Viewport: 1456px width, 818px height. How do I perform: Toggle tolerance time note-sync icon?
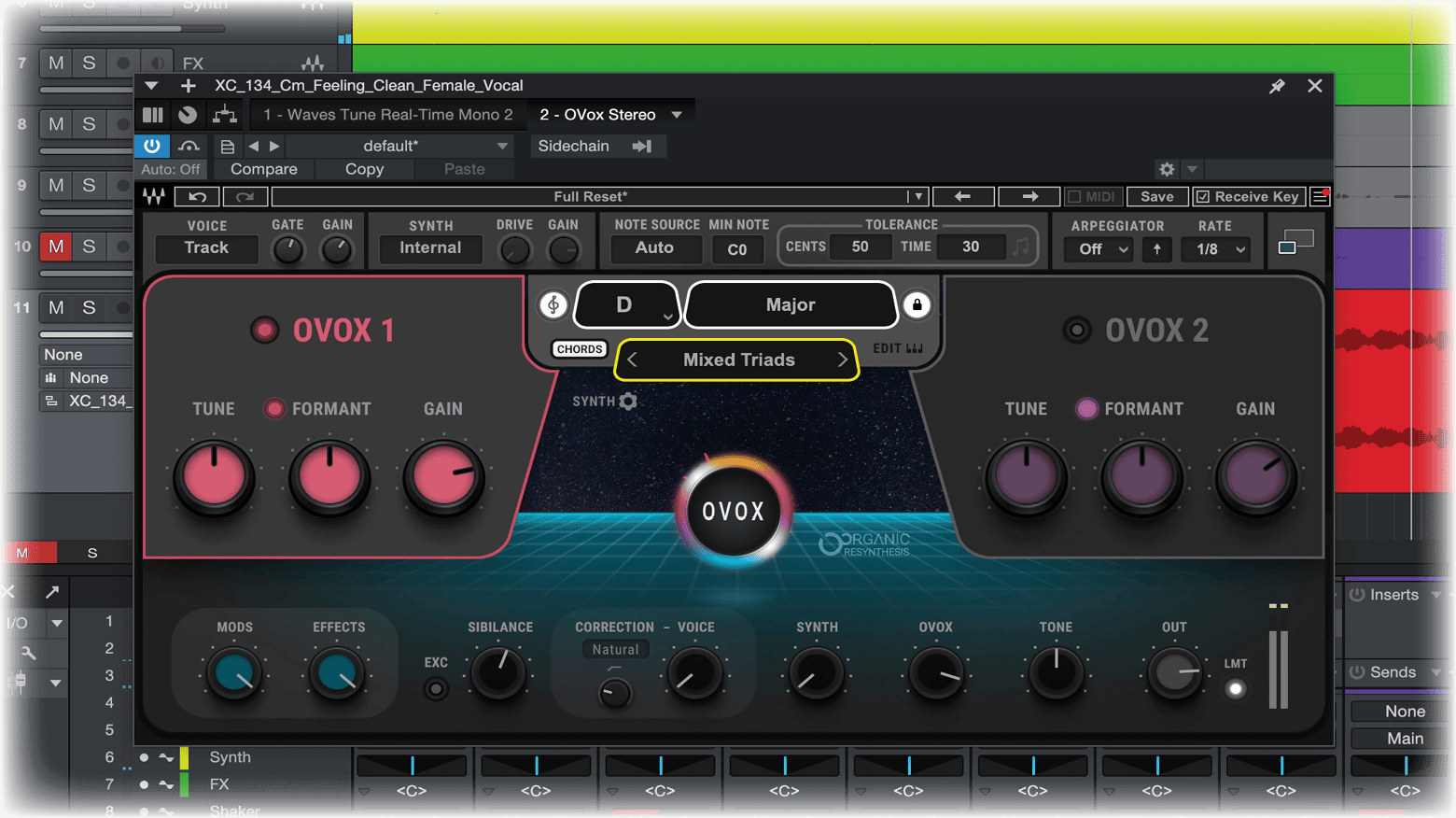[1021, 247]
